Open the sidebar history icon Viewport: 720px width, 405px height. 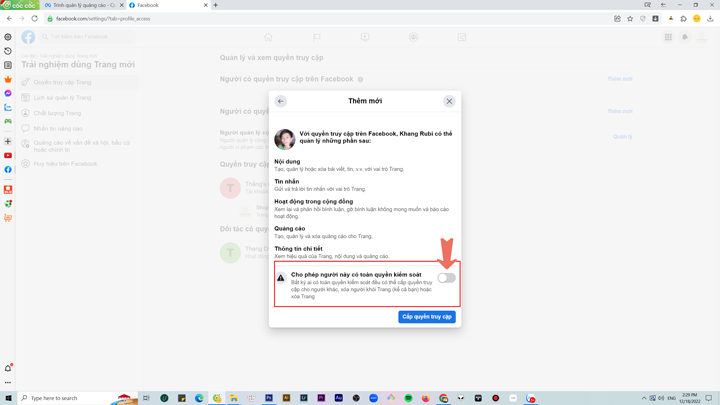[x=8, y=51]
